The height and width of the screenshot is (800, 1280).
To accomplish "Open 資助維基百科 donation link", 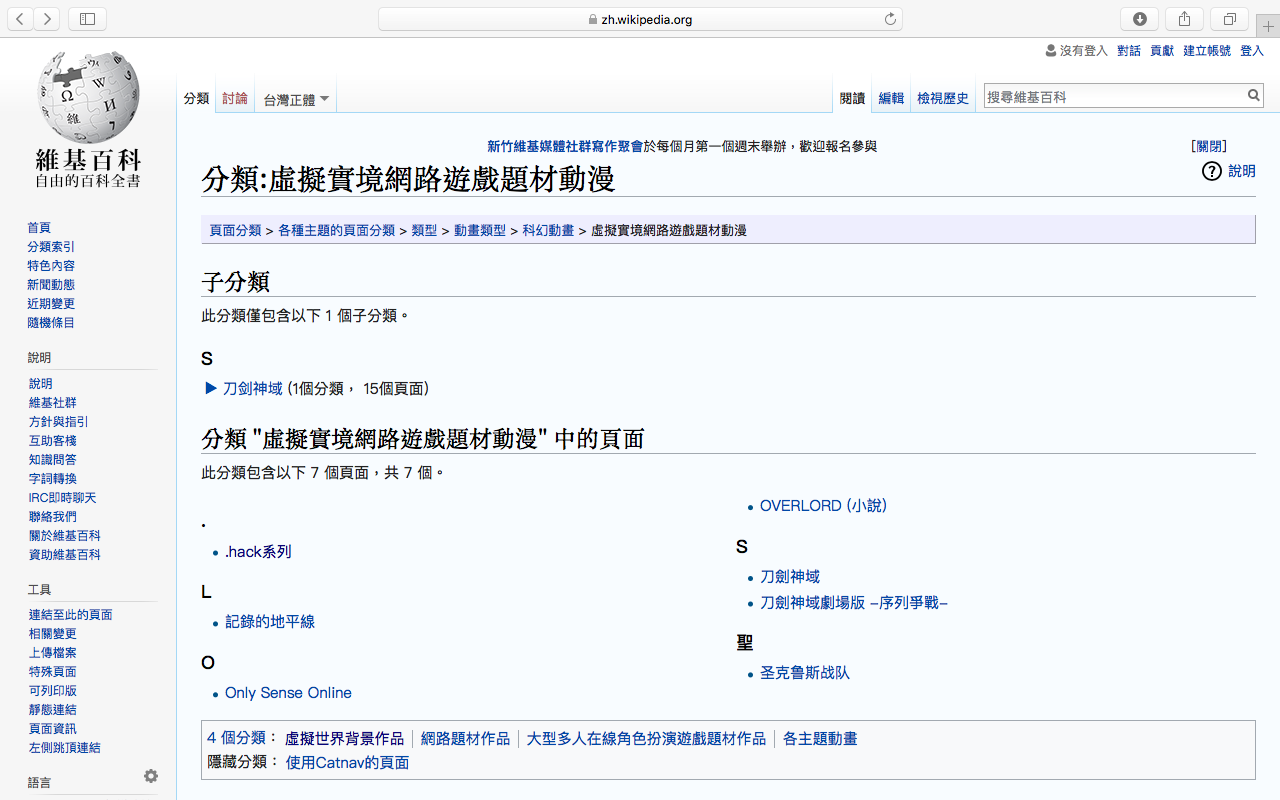I will point(65,555).
